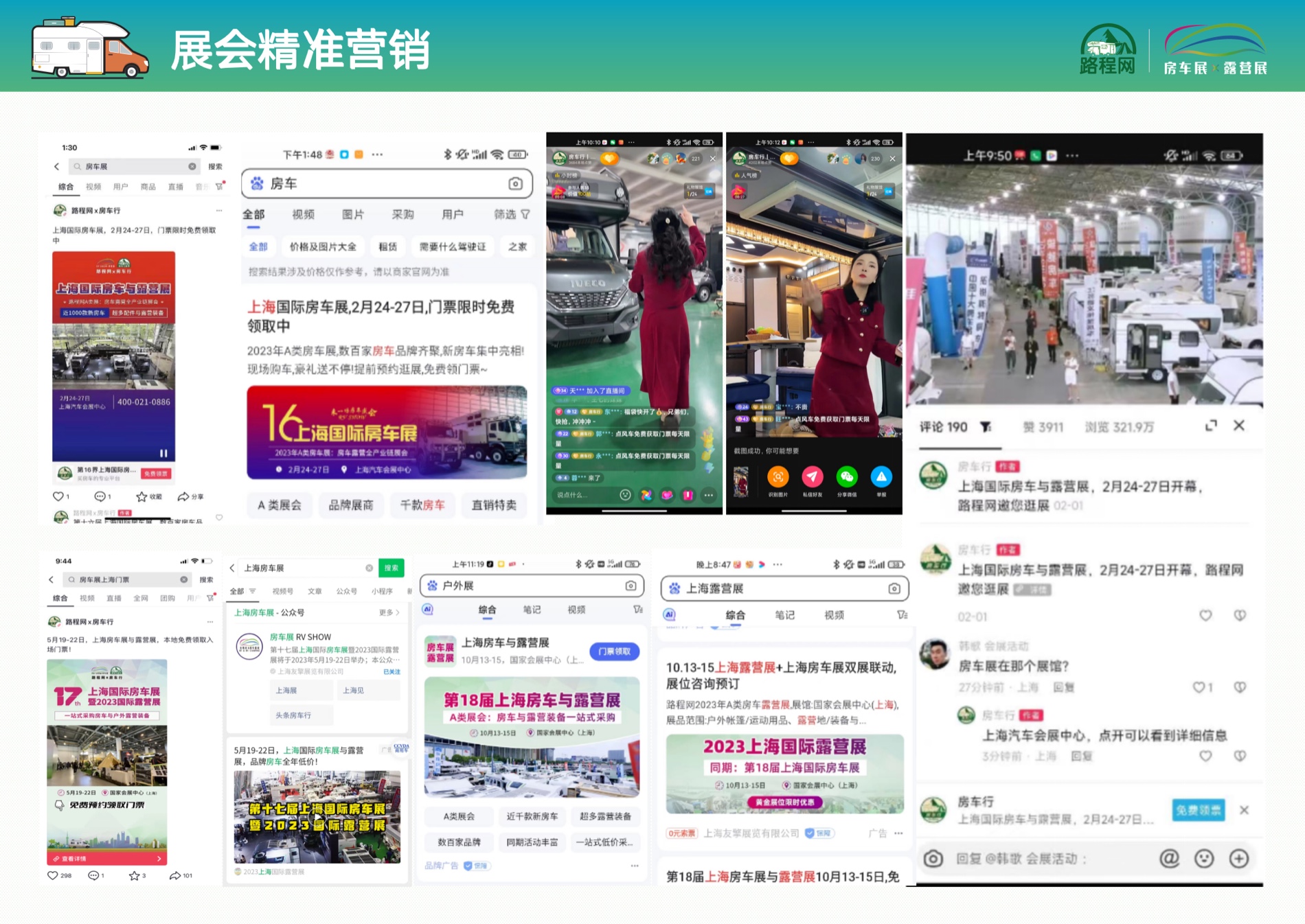1305x924 pixels.
Task: Like the comment 房车展在那个展馆?
Action: pyautogui.click(x=1199, y=687)
